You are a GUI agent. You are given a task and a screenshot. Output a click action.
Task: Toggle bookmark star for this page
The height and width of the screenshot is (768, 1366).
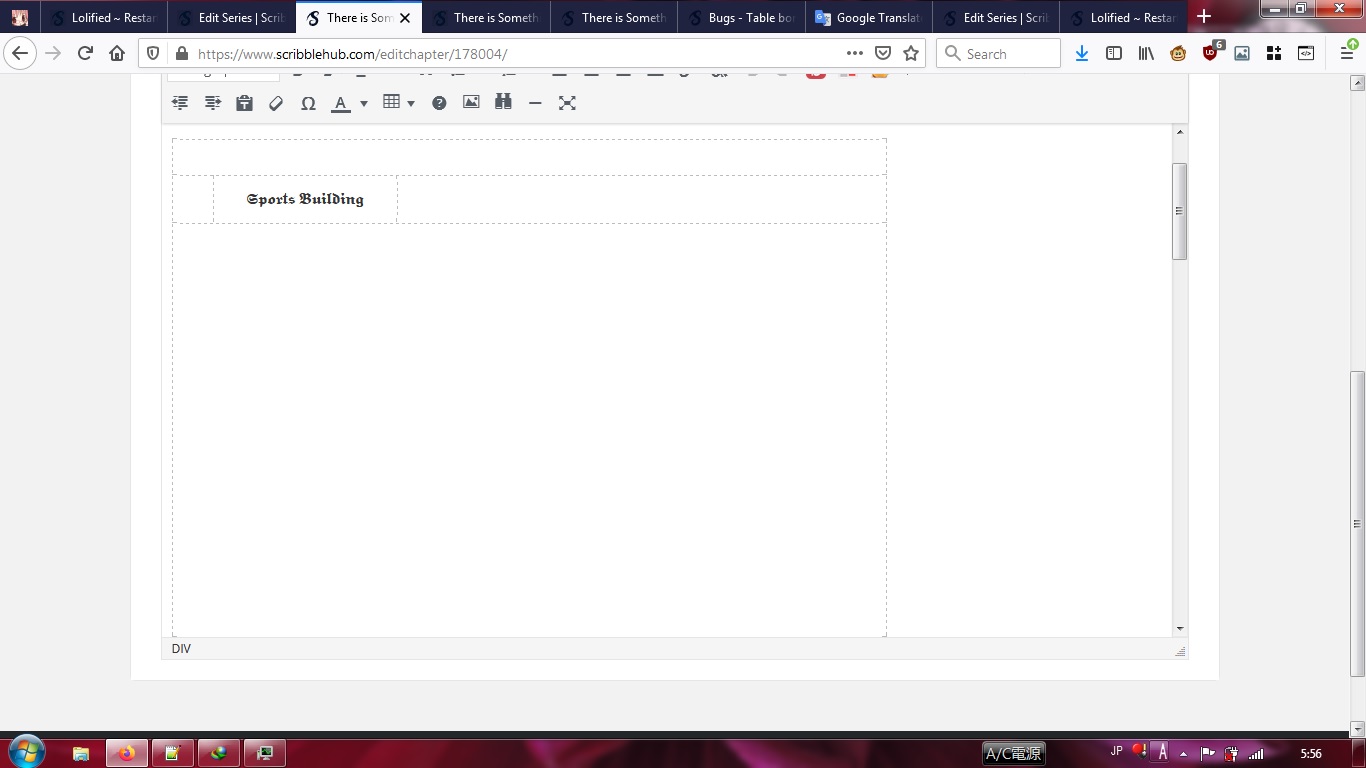click(x=910, y=54)
